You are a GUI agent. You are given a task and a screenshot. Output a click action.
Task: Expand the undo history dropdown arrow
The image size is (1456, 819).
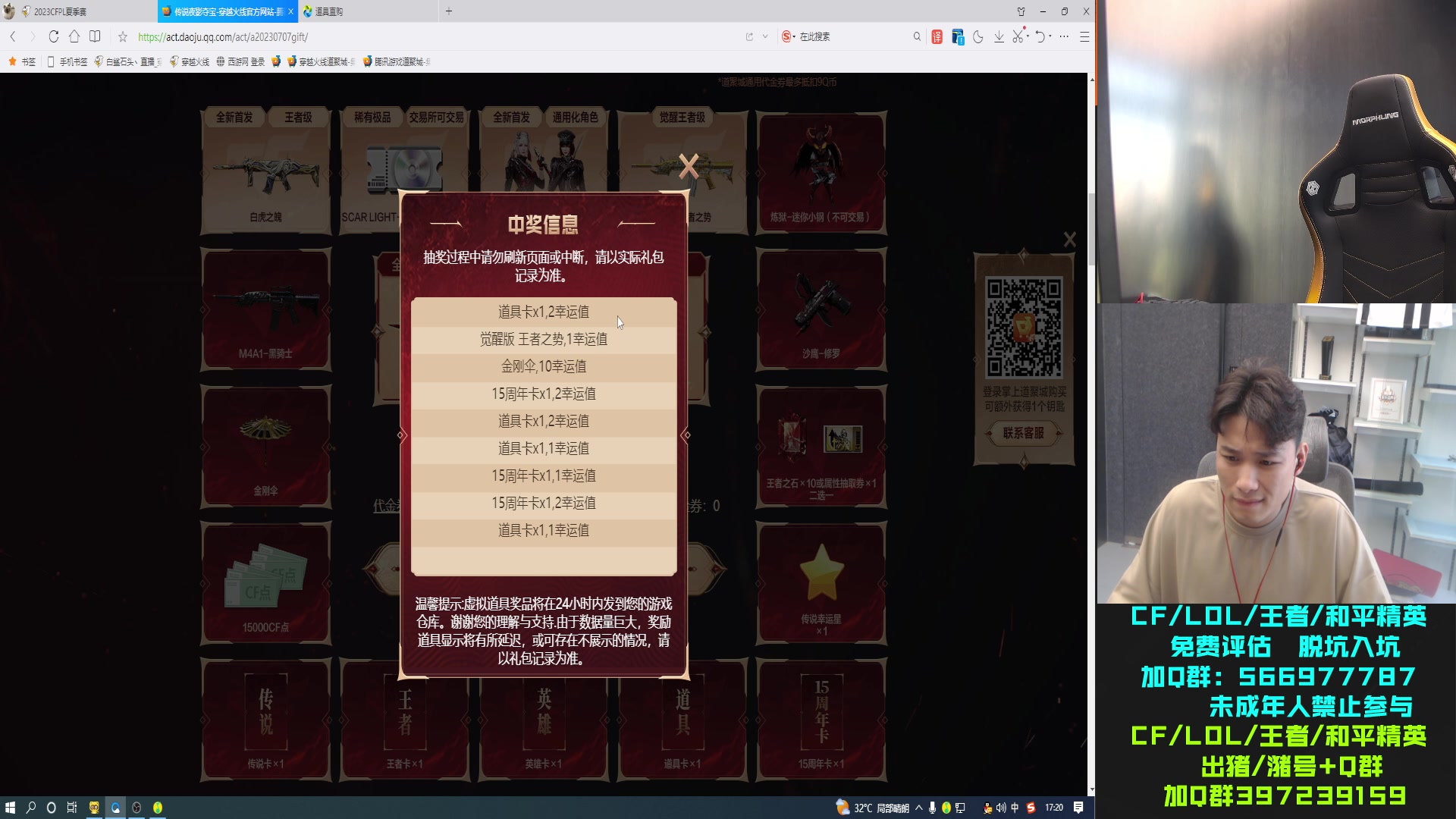coord(1050,36)
